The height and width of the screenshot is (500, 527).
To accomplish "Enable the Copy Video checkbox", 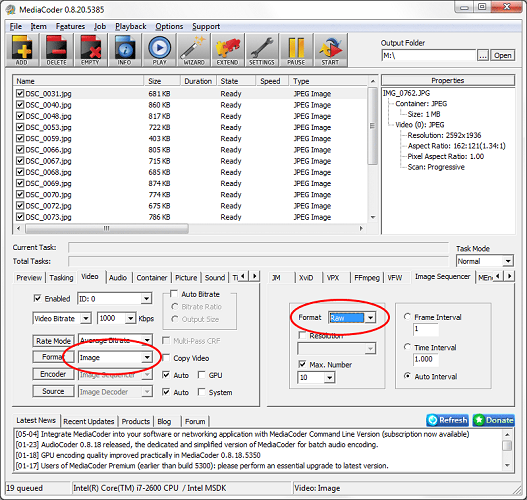I will click(x=166, y=358).
